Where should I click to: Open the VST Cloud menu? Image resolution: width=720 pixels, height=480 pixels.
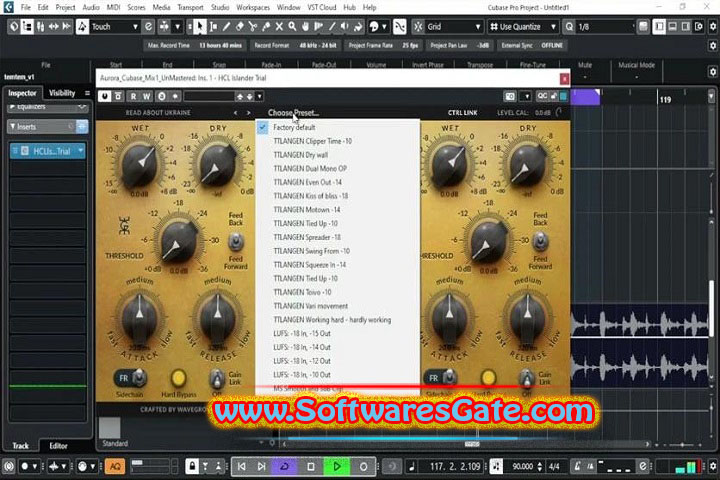[322, 7]
